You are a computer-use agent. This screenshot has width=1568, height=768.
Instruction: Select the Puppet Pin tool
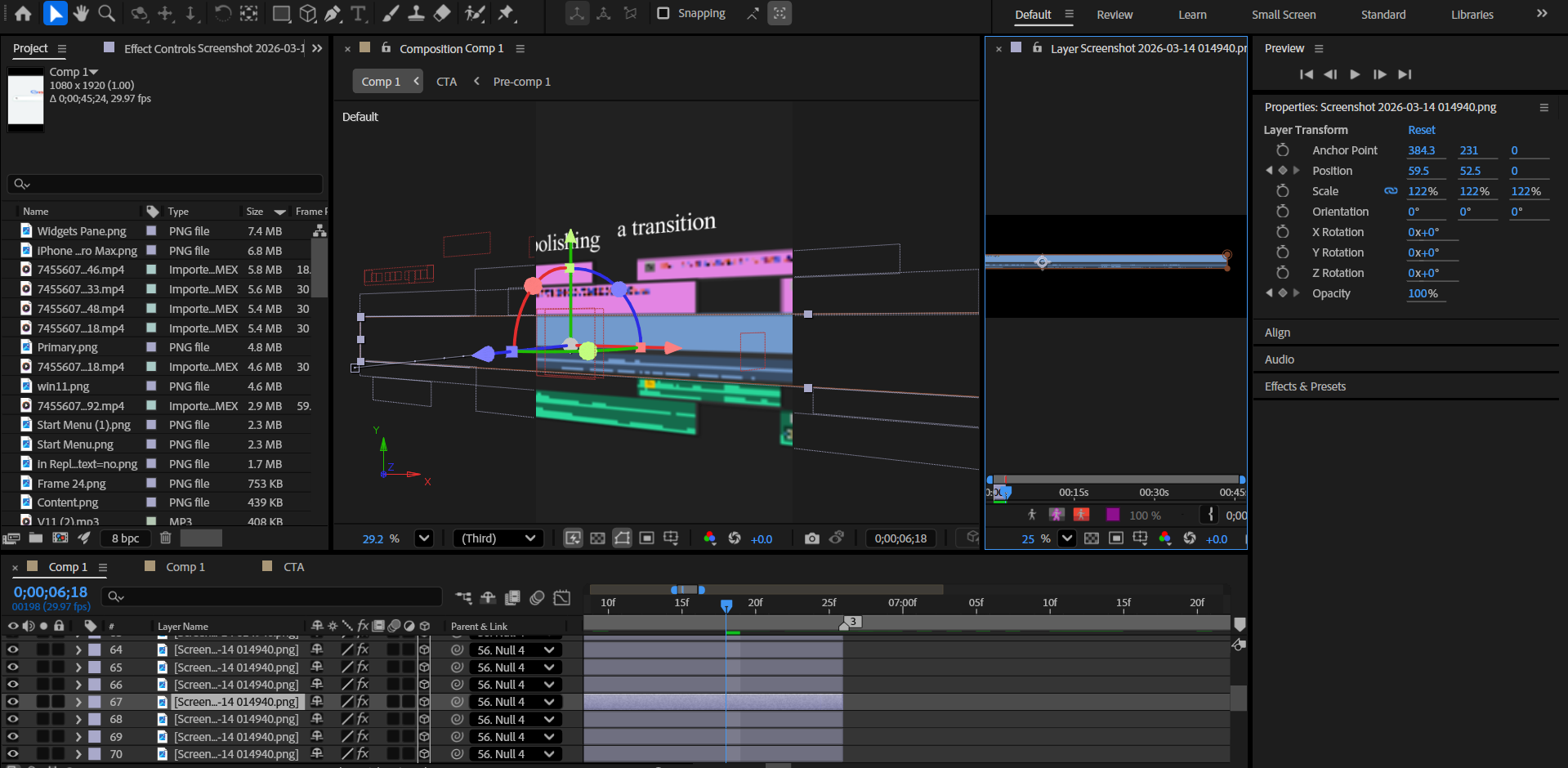coord(506,13)
